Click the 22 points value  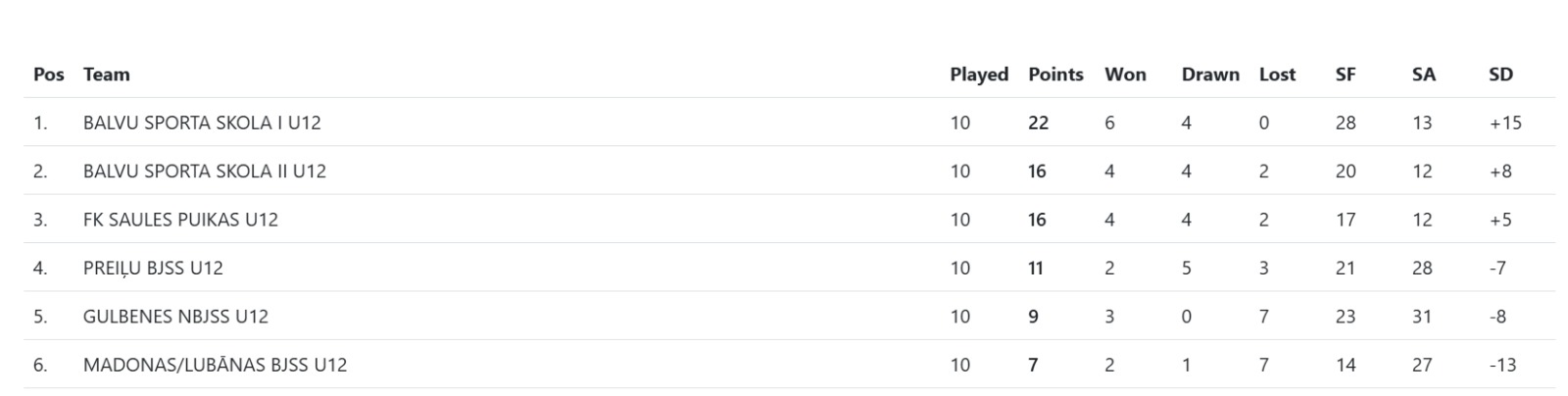1038,123
